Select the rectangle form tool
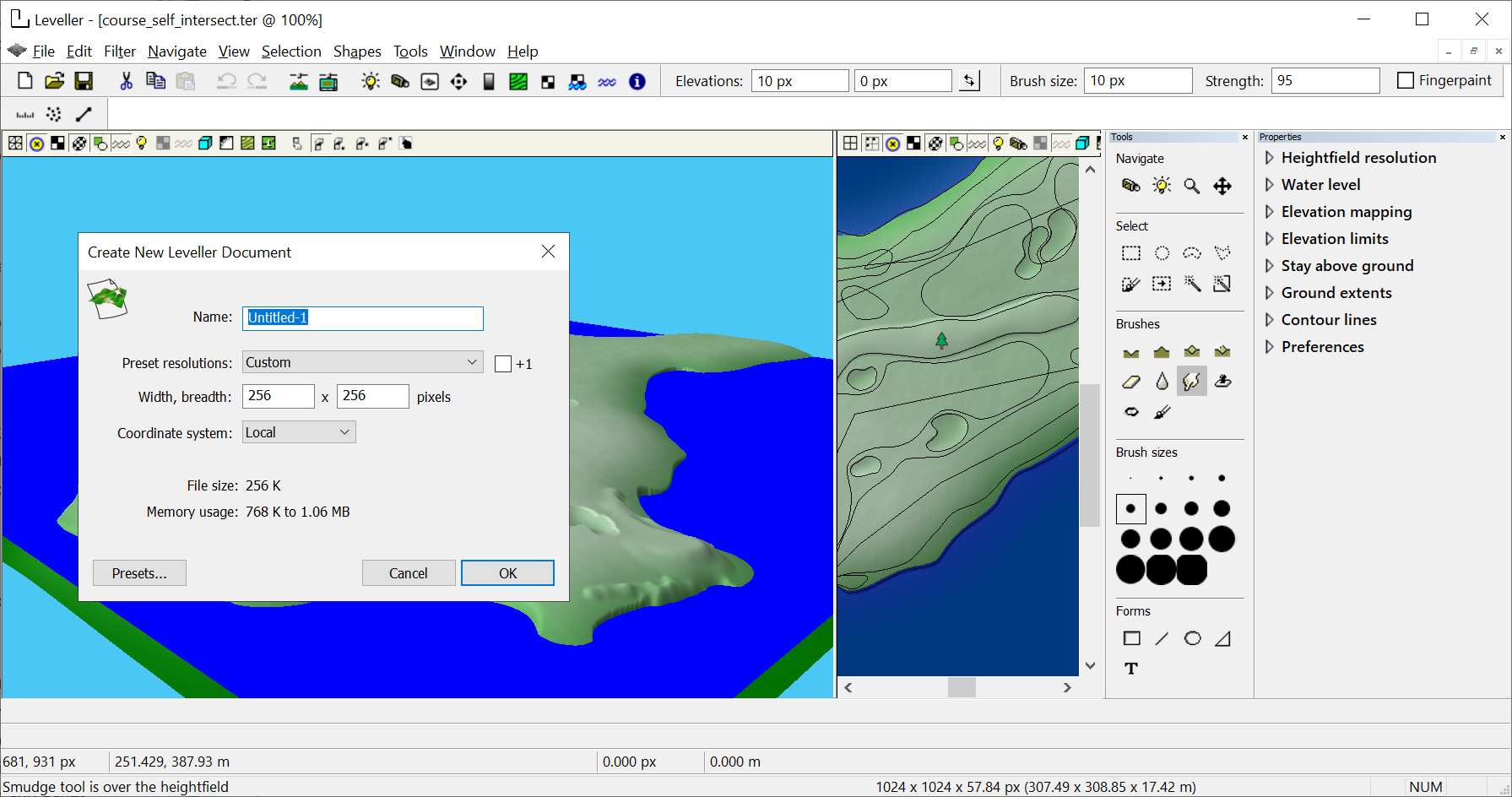Screen dimensions: 1512x797 (1131, 638)
